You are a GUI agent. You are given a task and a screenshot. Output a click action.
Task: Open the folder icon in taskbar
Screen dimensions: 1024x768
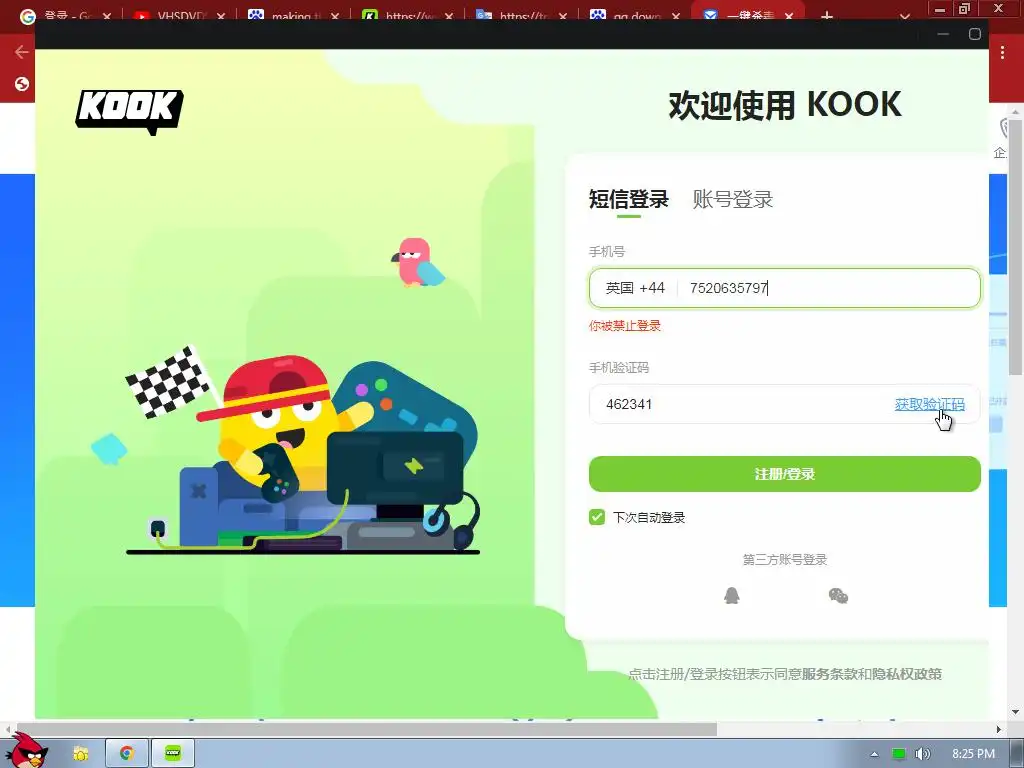81,754
